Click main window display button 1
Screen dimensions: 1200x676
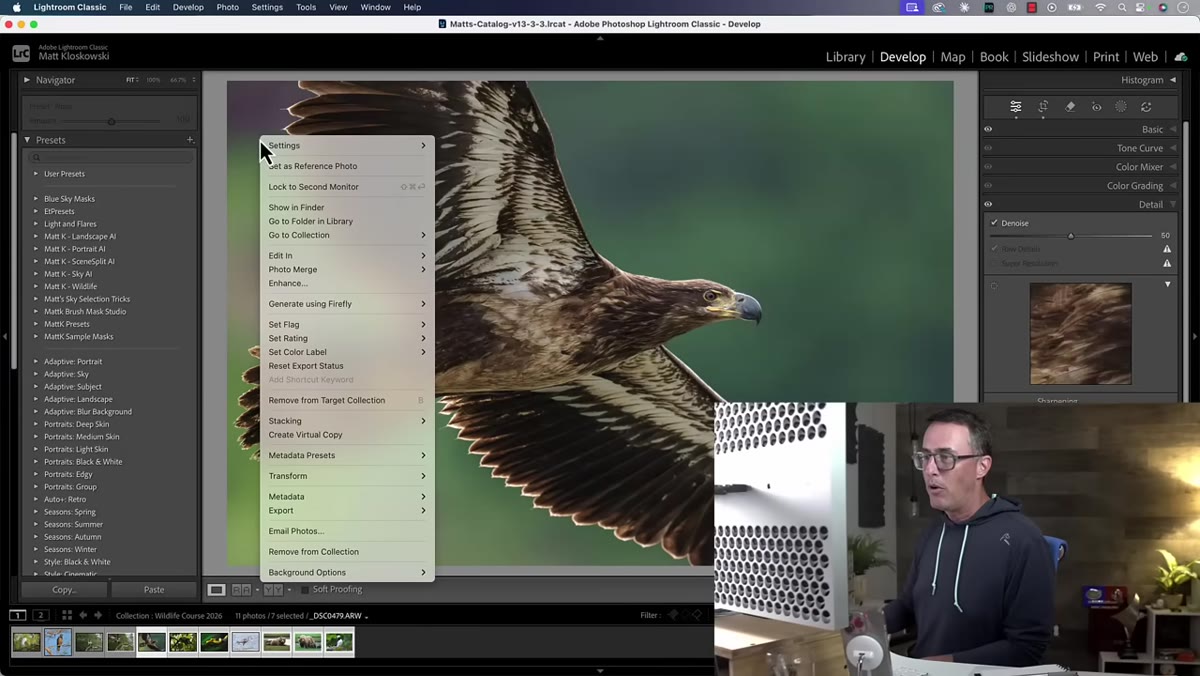(18, 615)
